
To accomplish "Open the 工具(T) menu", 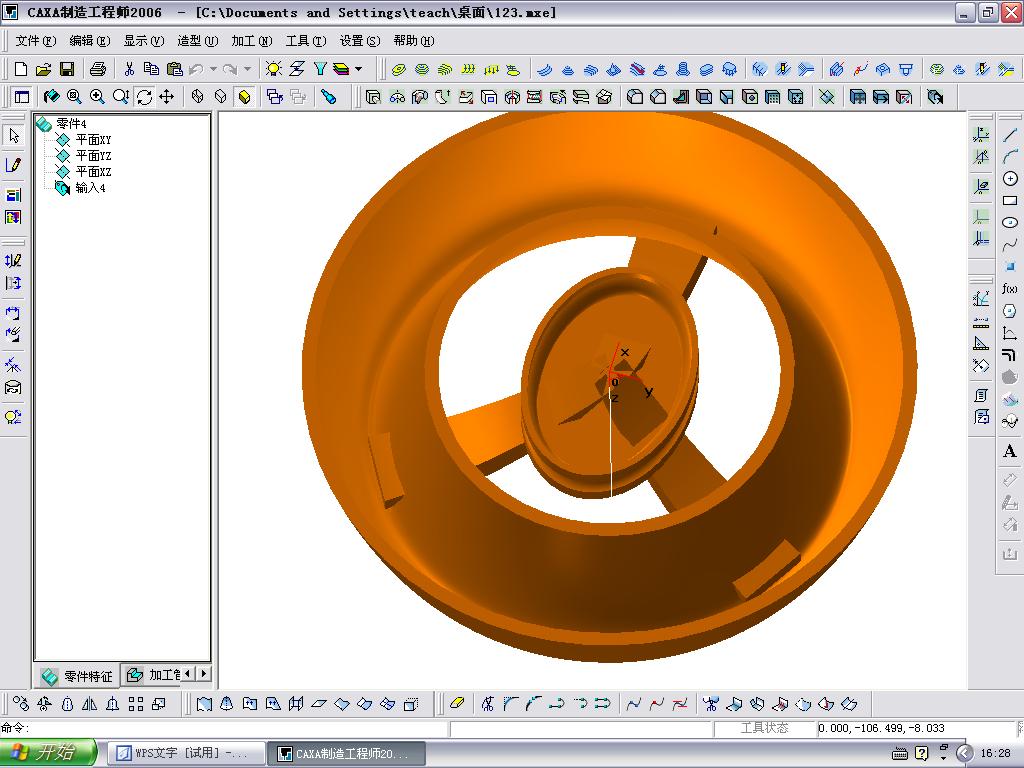I will tap(306, 40).
